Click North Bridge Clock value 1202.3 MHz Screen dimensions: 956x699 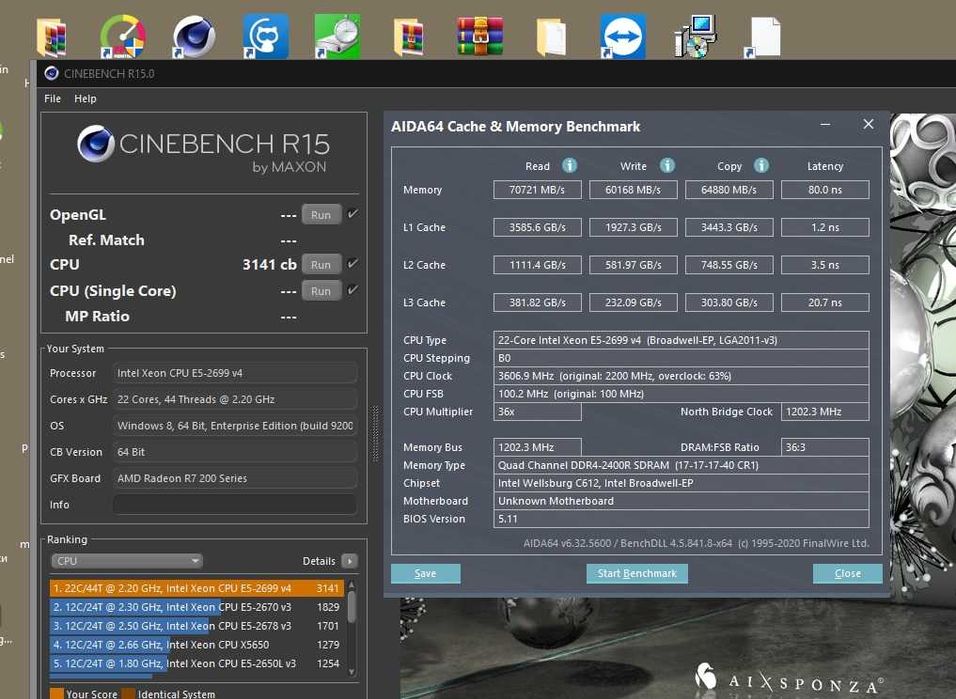[825, 412]
